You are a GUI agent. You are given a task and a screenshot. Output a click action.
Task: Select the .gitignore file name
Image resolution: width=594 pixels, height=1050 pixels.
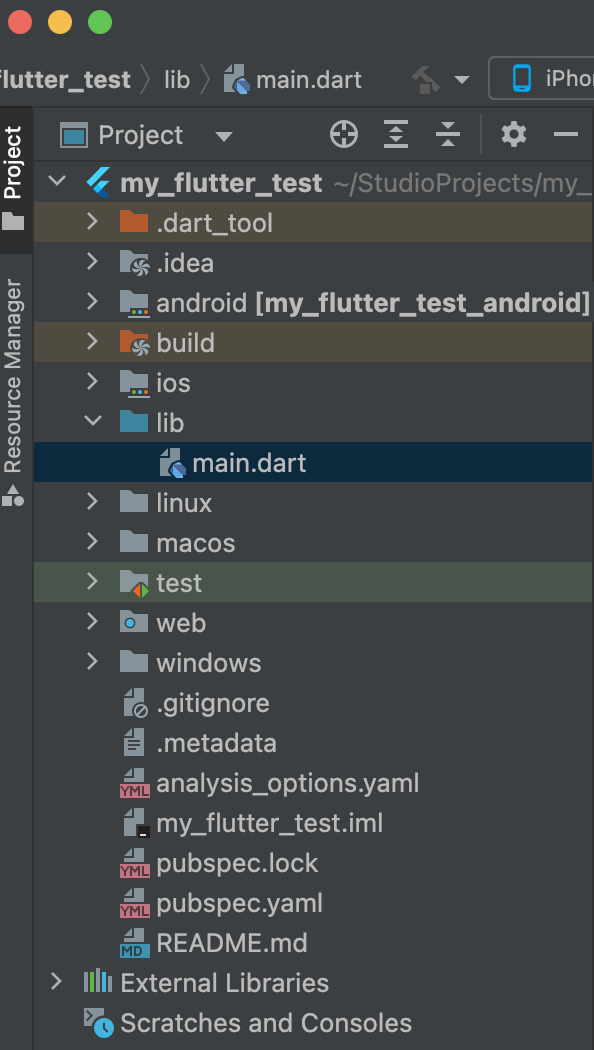[x=213, y=703]
